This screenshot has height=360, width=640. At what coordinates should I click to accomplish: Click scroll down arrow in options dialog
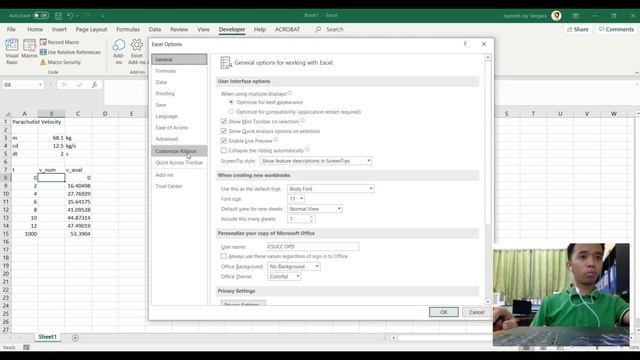tap(488, 302)
